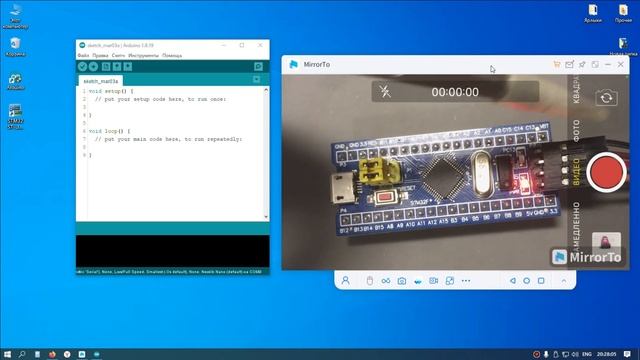Select the Recycle Bin desktop icon
The height and width of the screenshot is (360, 640).
[x=15, y=47]
